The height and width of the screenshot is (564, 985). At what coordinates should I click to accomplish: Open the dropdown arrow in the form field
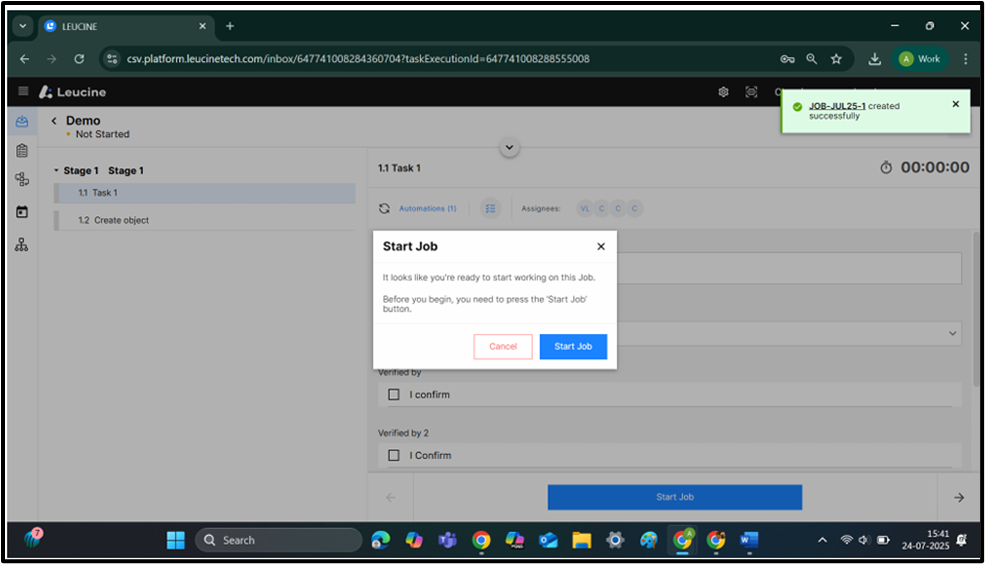[x=952, y=334]
